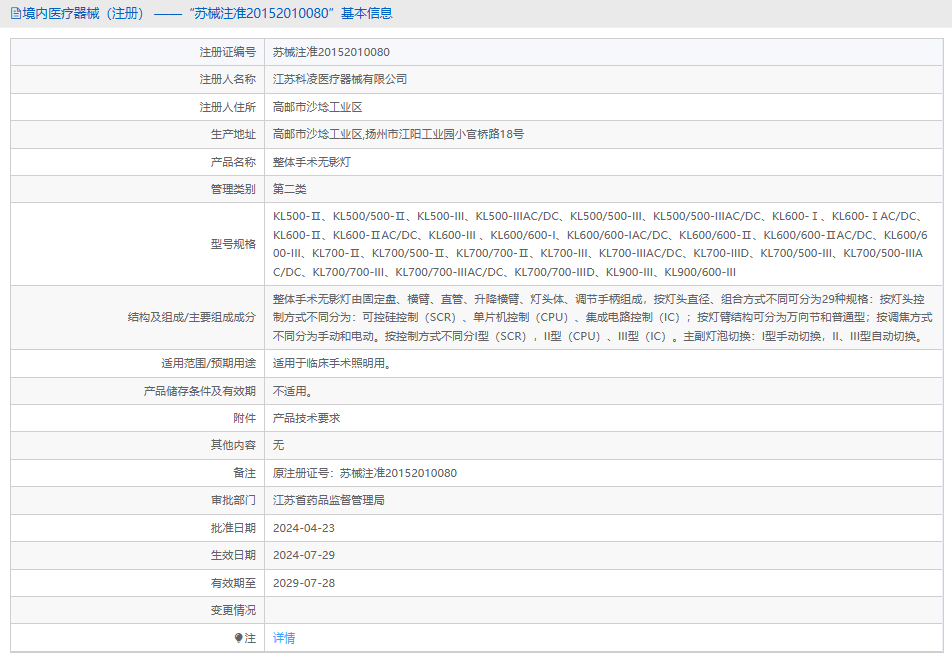Select the registration number 苏械注准20152010080 value
Viewport: 952px width, 662px height.
331,52
